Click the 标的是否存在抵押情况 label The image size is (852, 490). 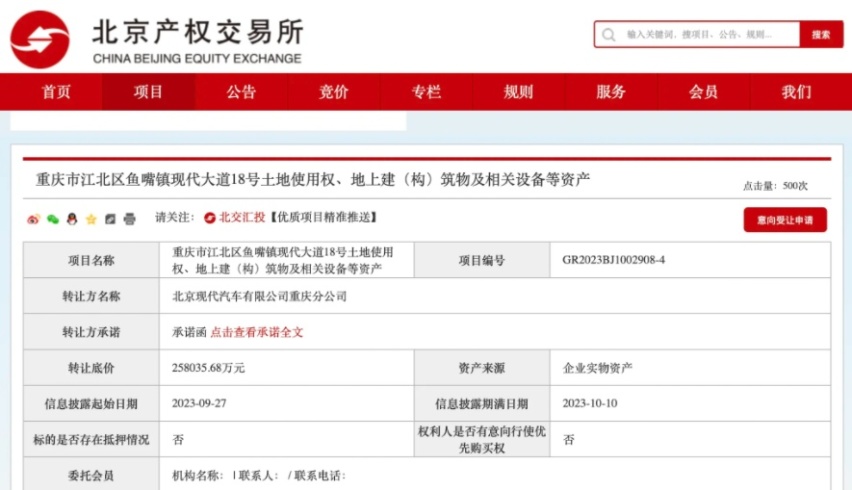(x=91, y=439)
